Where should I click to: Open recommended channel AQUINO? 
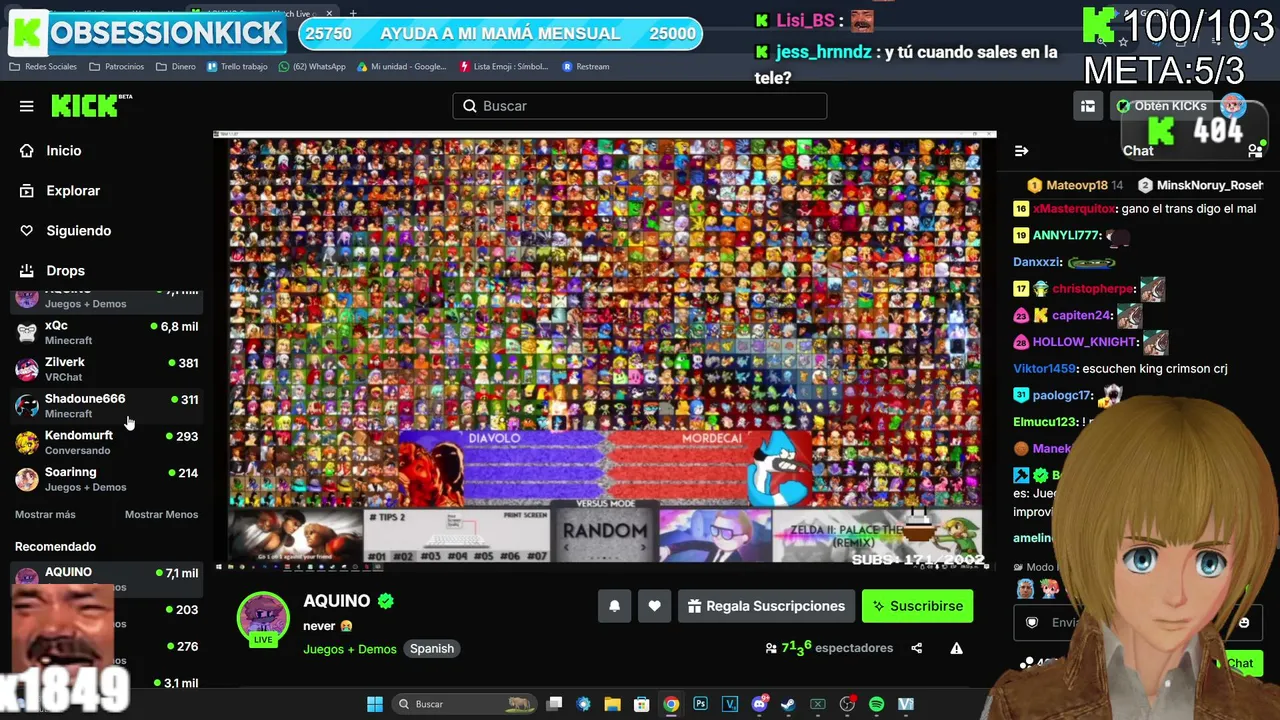click(107, 577)
